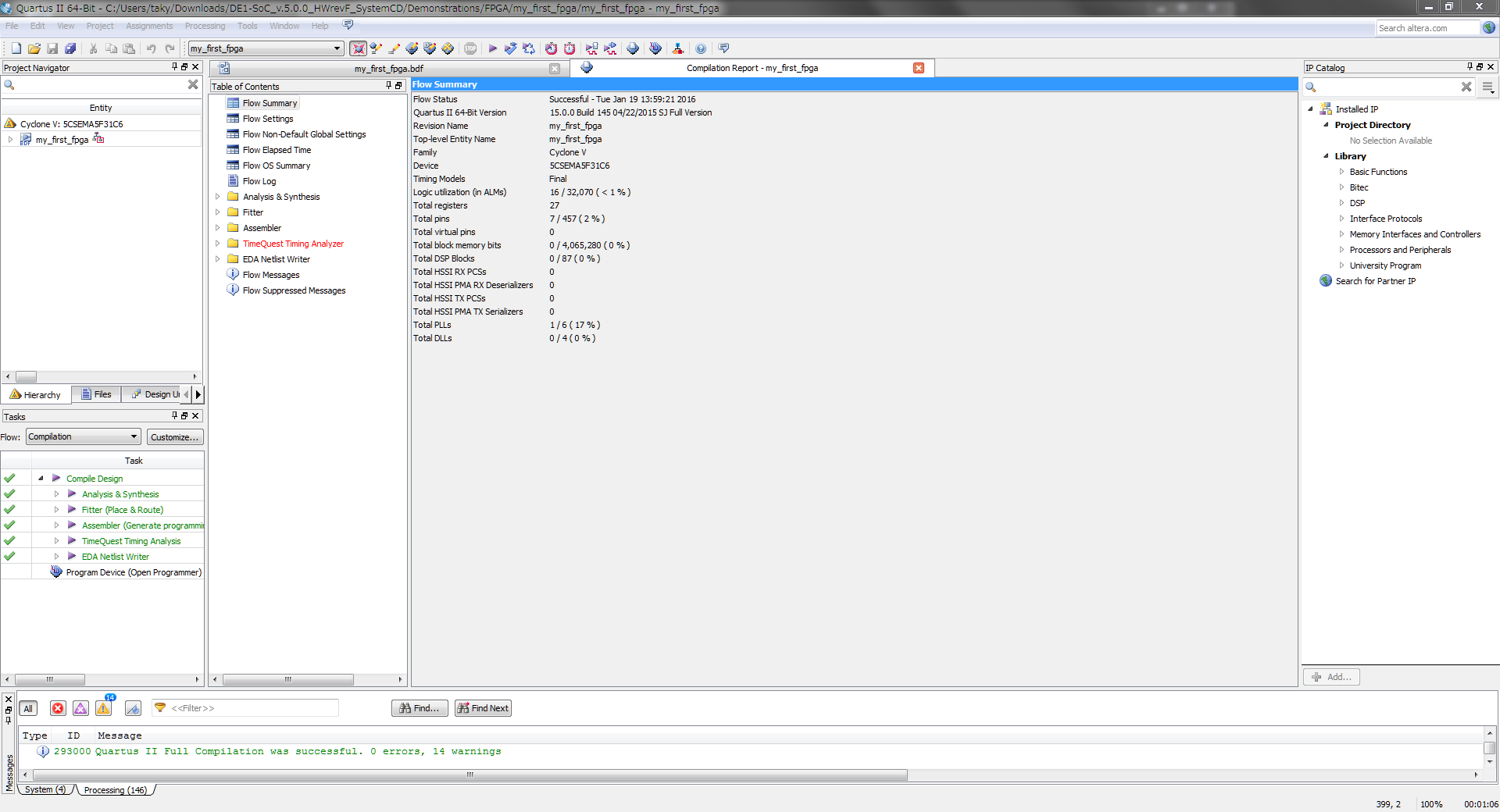The height and width of the screenshot is (812, 1500).
Task: Undo the last action
Action: click(x=152, y=48)
